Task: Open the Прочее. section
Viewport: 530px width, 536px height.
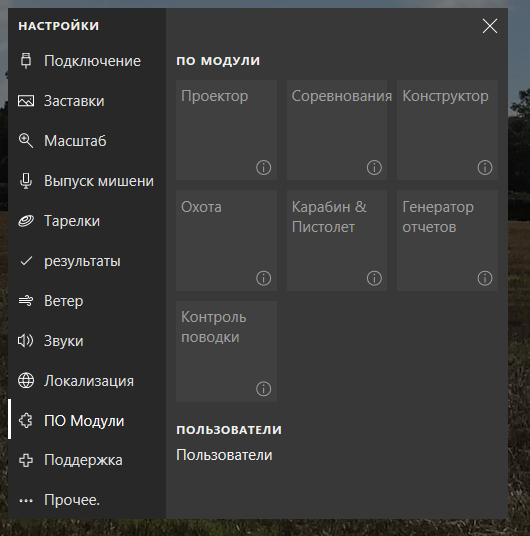Action: pyautogui.click(x=87, y=500)
